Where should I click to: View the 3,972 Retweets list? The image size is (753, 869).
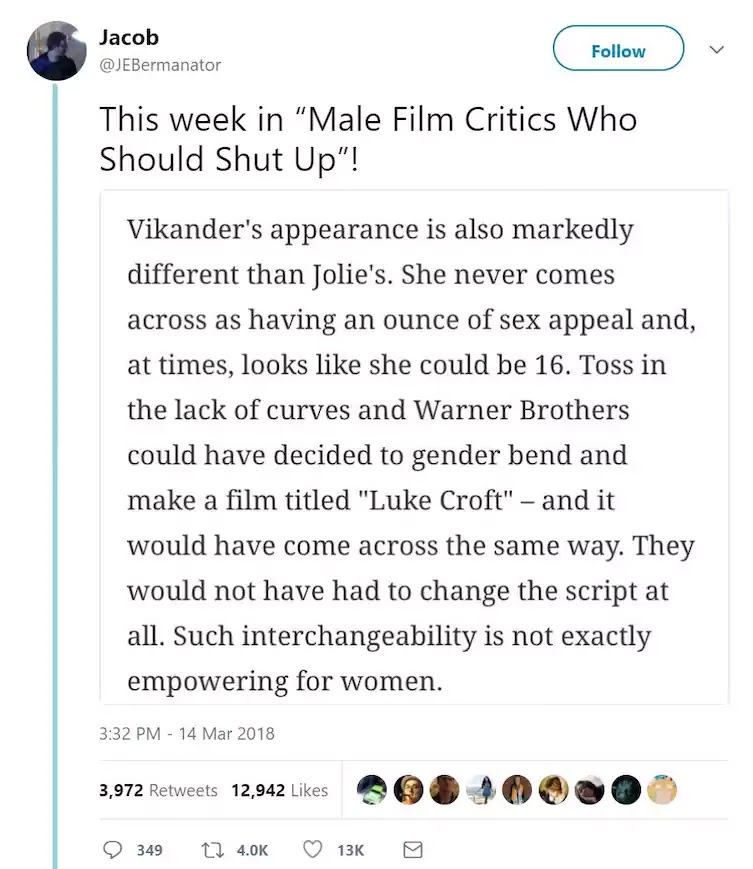[159, 790]
